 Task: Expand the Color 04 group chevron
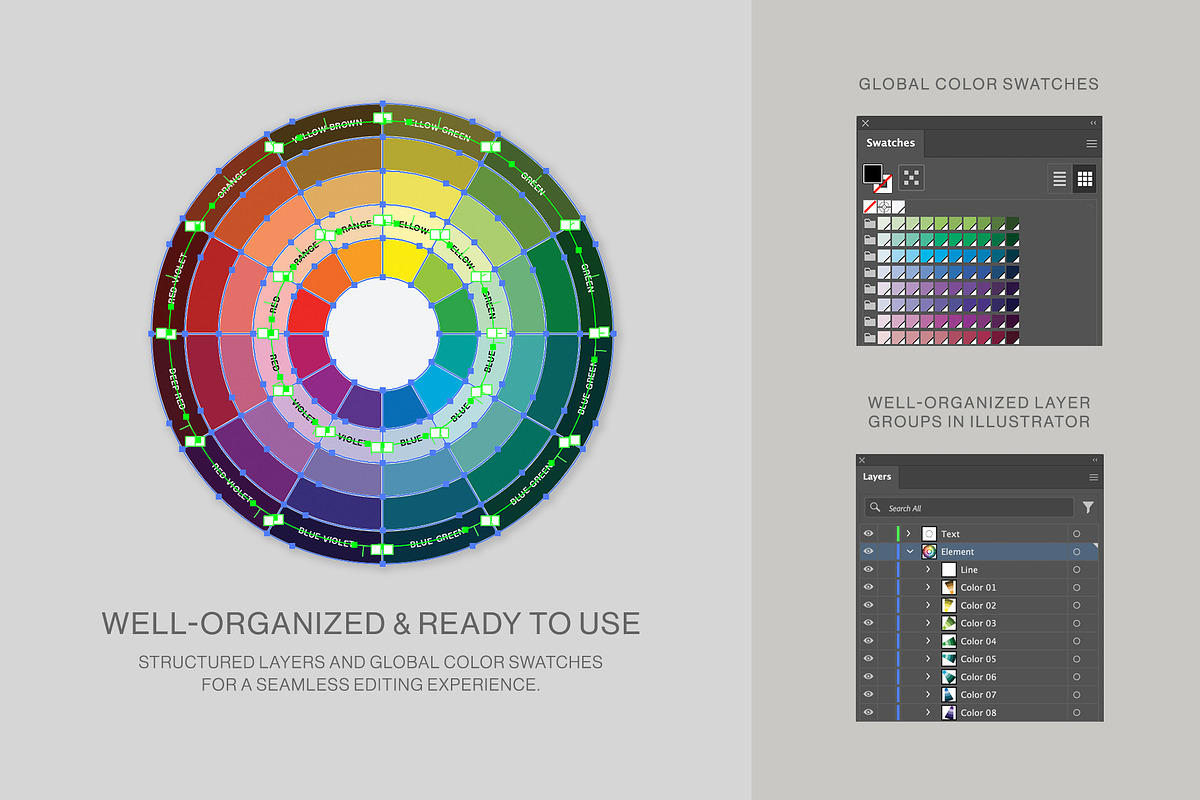point(928,641)
